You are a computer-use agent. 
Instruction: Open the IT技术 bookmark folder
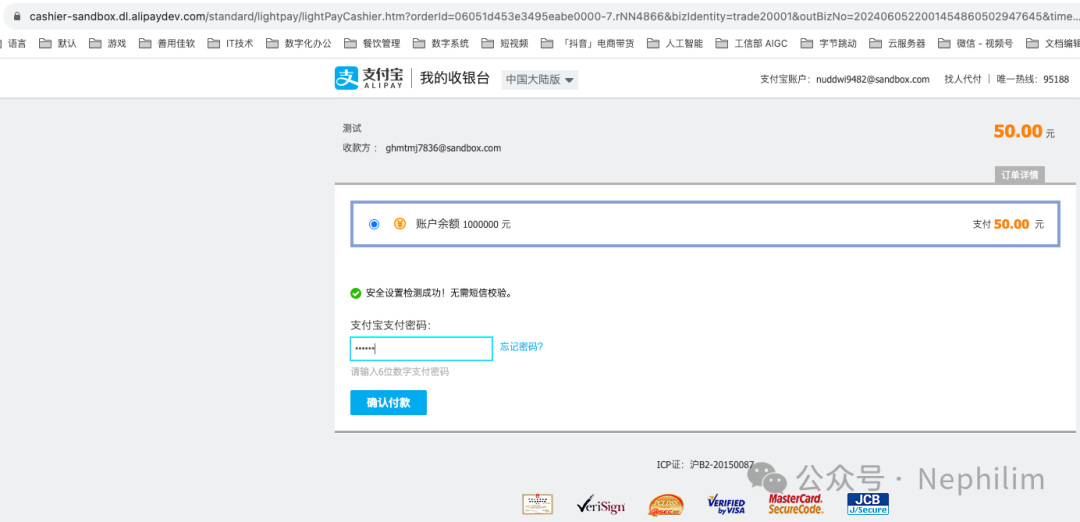(x=230, y=43)
